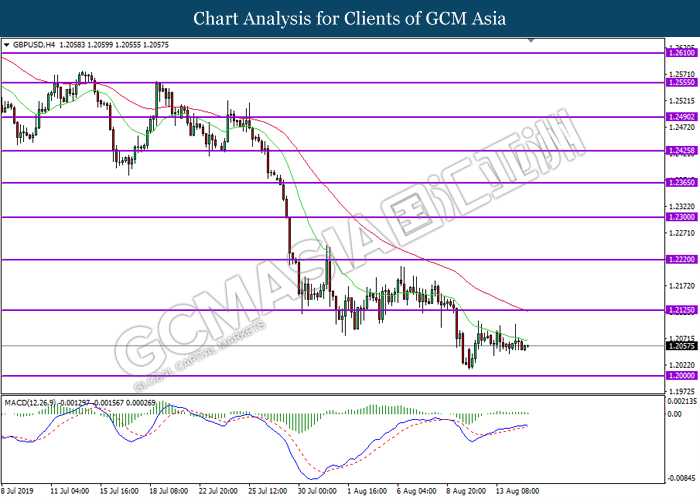Select the 1.24258 price level label
This screenshot has height=500, width=700.
pyautogui.click(x=681, y=151)
